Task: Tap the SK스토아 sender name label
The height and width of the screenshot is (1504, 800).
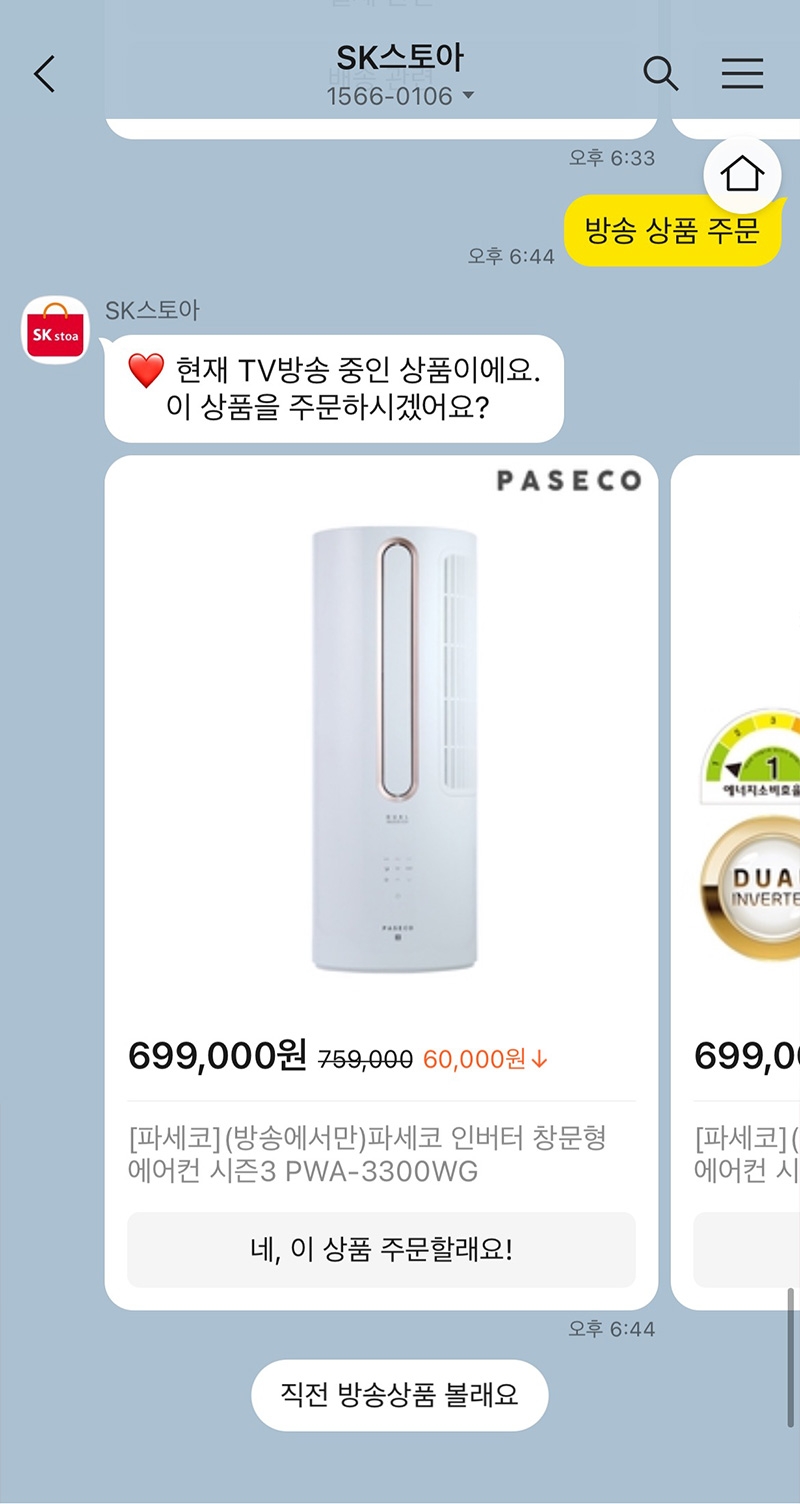Action: pos(152,310)
